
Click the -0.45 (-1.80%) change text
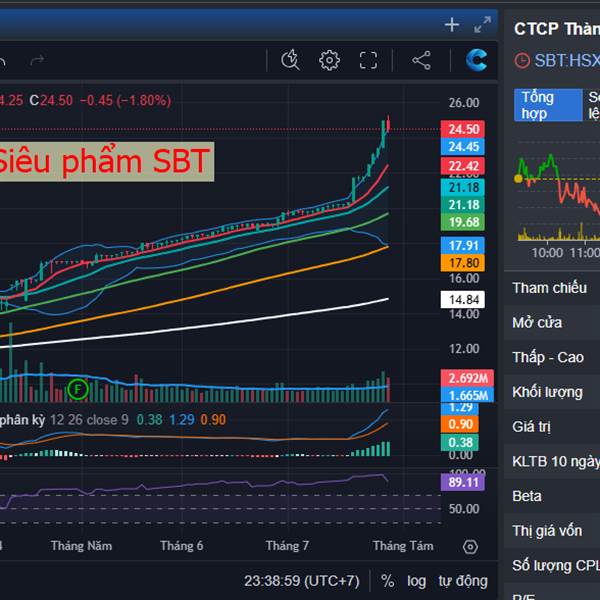pyautogui.click(x=125, y=100)
